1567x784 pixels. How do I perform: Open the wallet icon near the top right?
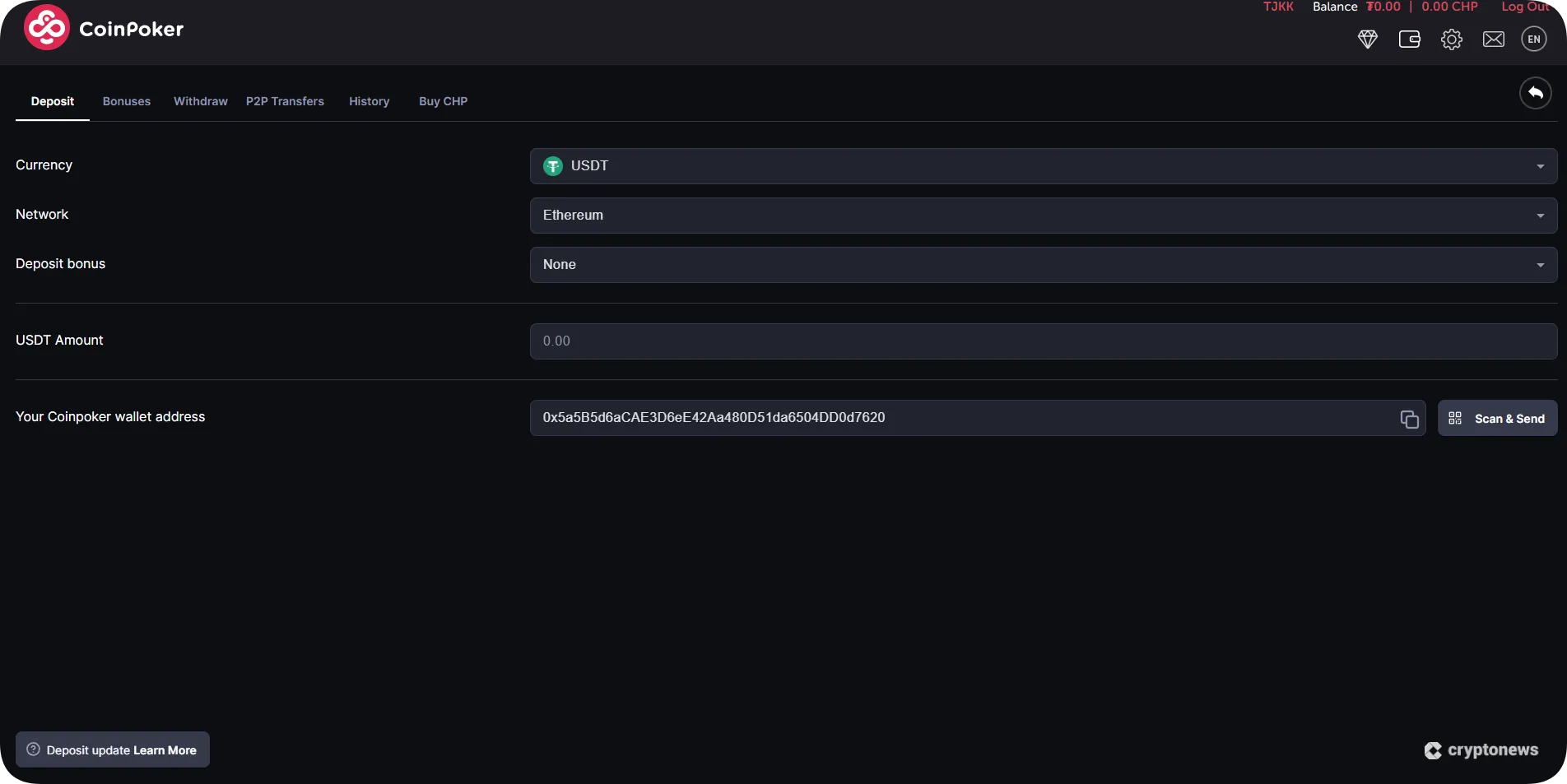(x=1409, y=39)
